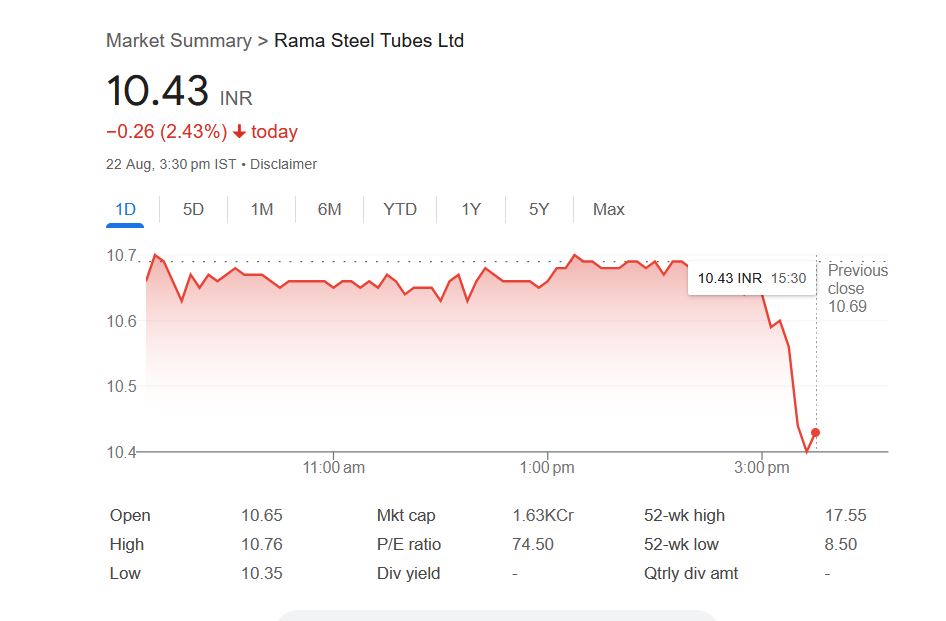
Task: Click the P/E ratio value 74.50
Action: [x=533, y=545]
